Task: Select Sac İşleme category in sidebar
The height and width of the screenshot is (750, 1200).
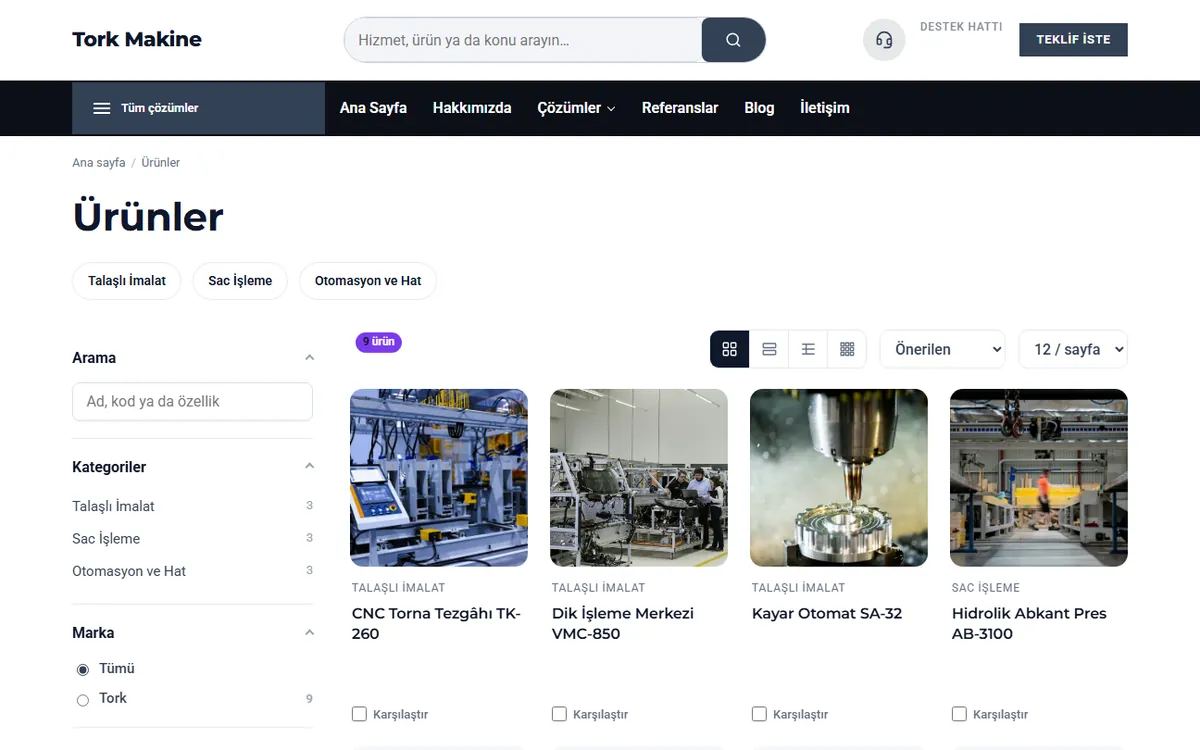Action: pyautogui.click(x=106, y=539)
